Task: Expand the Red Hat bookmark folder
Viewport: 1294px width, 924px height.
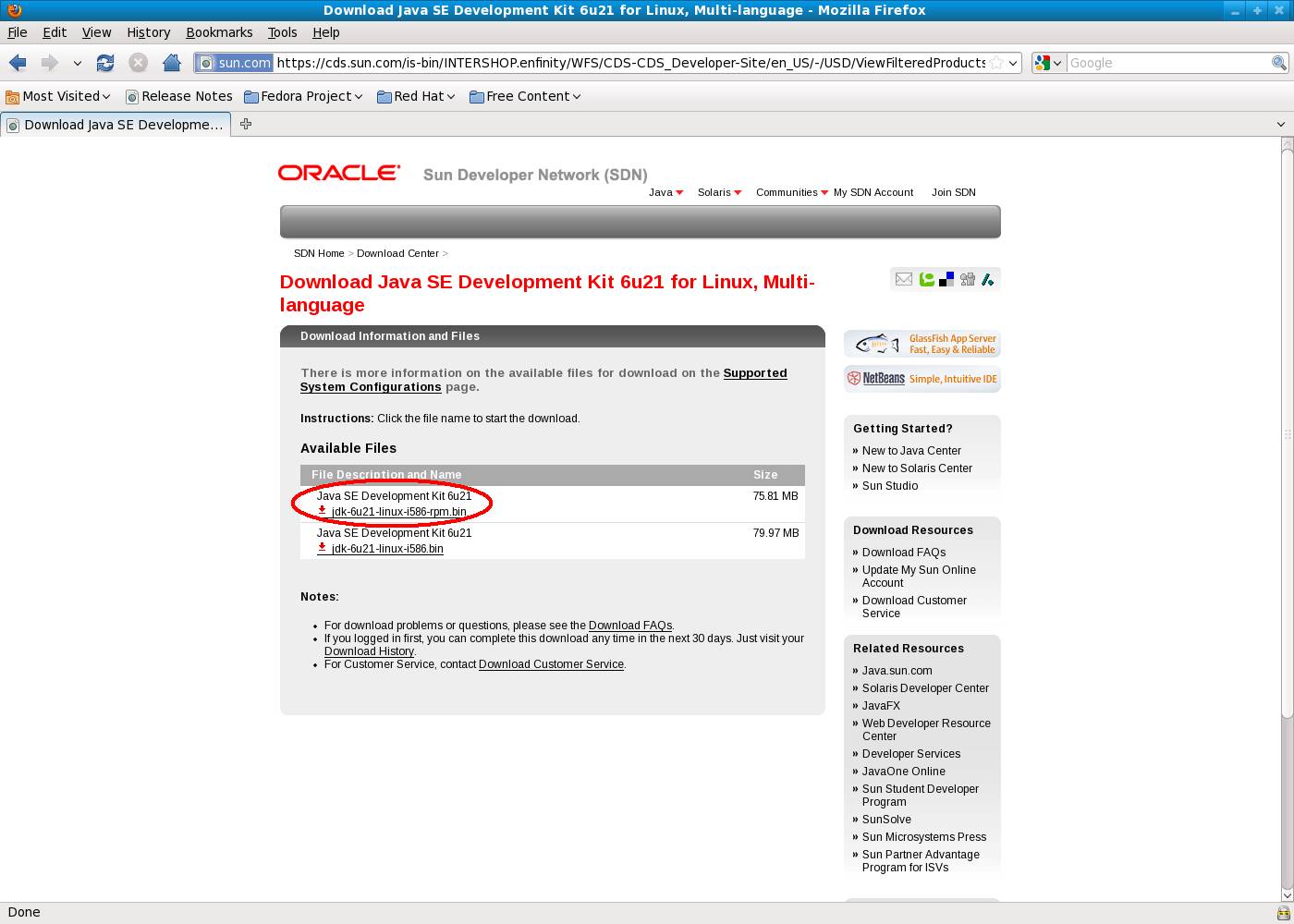Action: pyautogui.click(x=416, y=96)
